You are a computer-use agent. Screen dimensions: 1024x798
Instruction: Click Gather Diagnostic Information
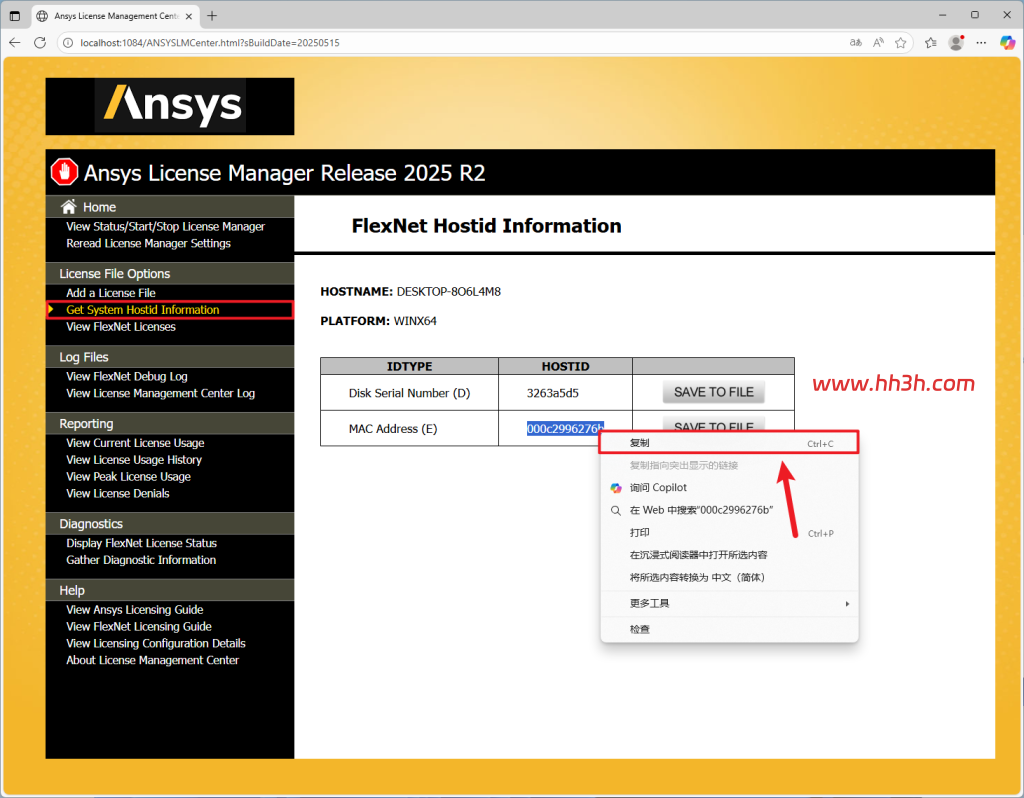(141, 560)
